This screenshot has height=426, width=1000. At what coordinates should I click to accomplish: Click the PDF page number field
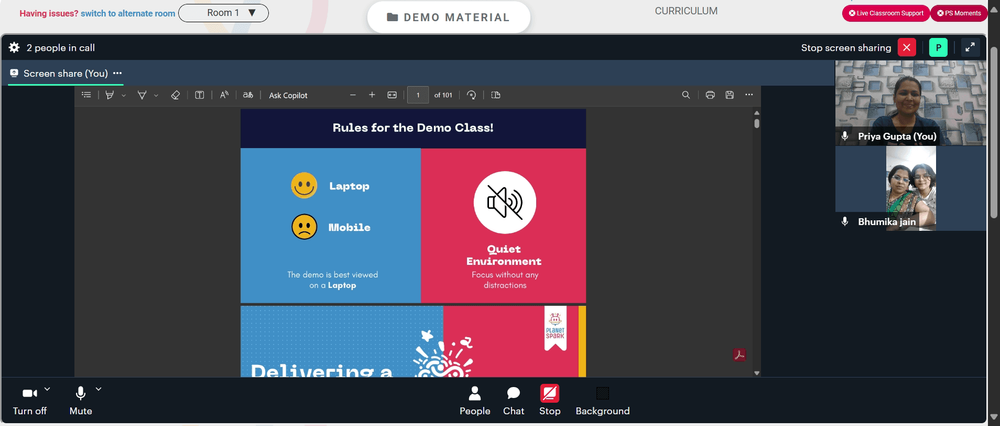click(x=418, y=95)
